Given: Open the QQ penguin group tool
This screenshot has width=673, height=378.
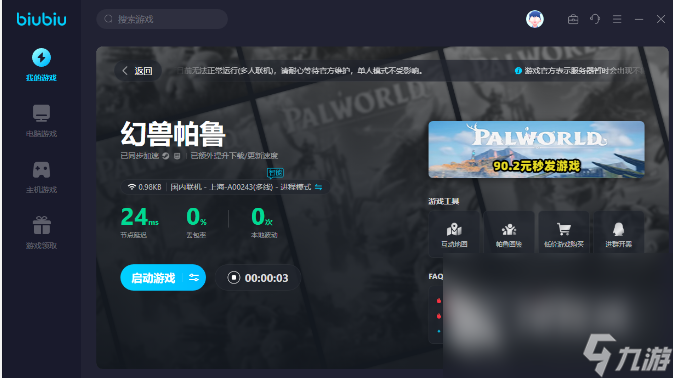Looking at the screenshot, I should (x=618, y=234).
